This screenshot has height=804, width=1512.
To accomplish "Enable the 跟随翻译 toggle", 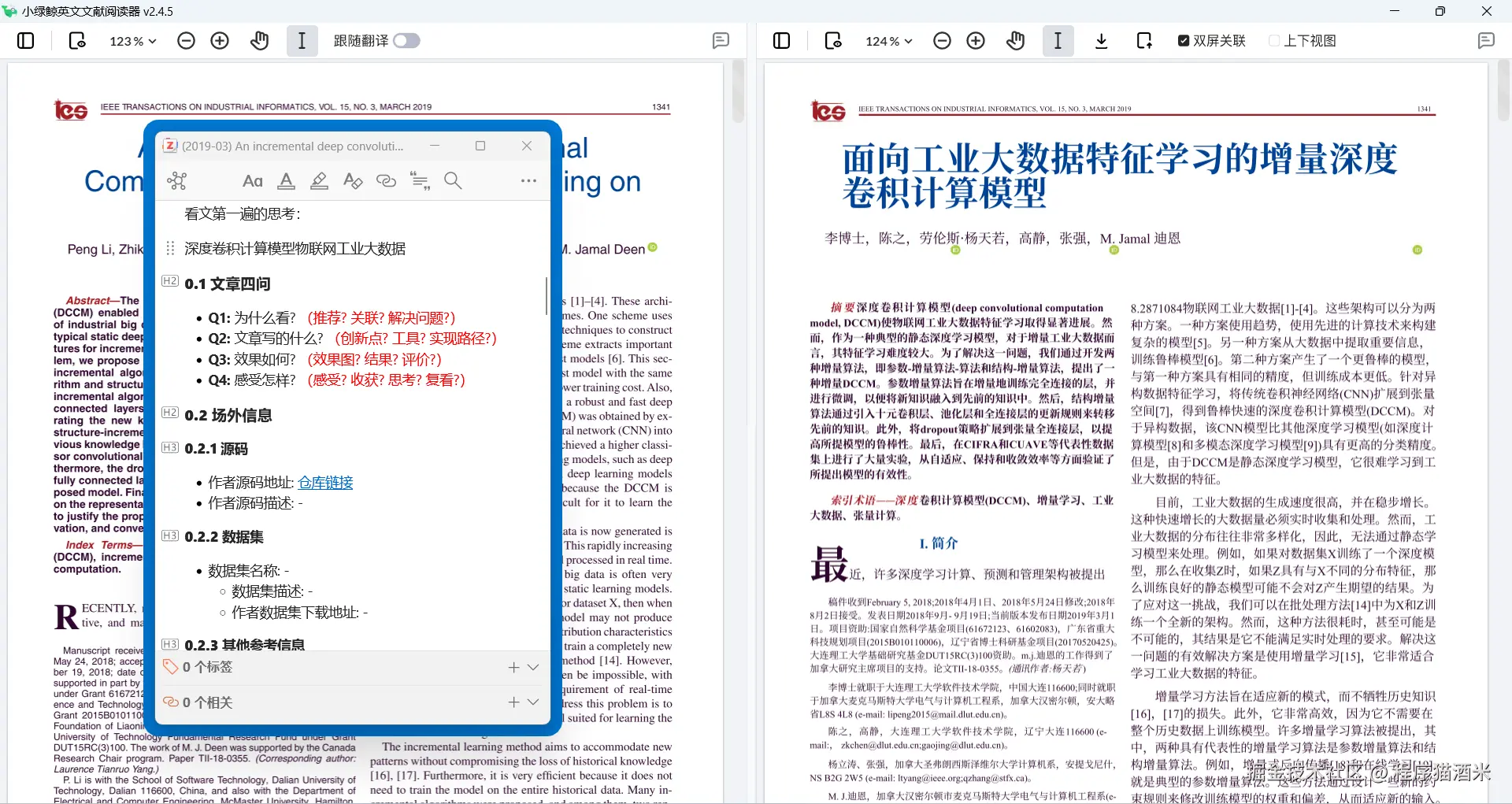I will coord(406,40).
